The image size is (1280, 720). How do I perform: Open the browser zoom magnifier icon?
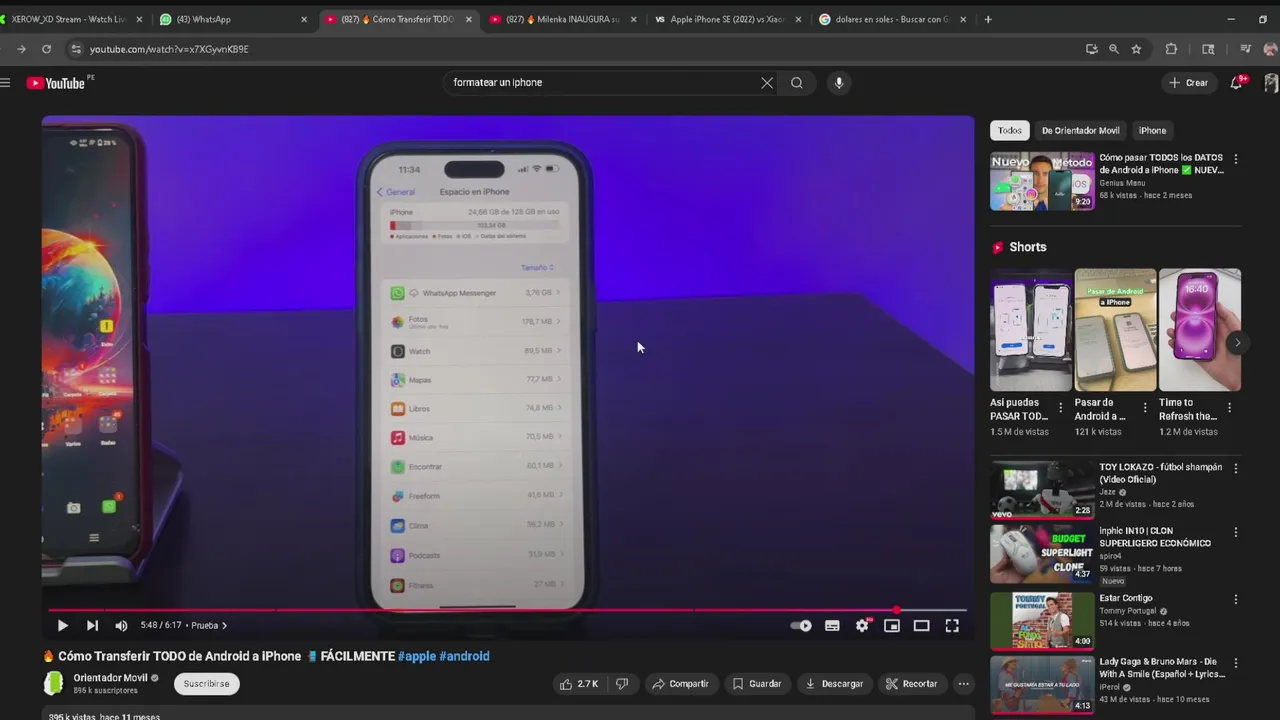coord(1114,49)
